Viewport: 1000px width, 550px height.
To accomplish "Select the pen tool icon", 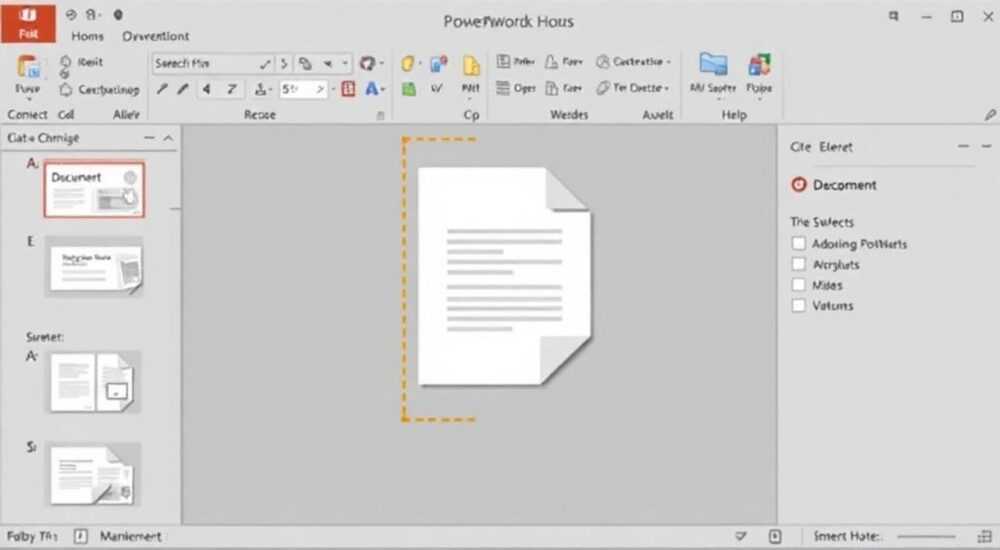I will [x=162, y=89].
